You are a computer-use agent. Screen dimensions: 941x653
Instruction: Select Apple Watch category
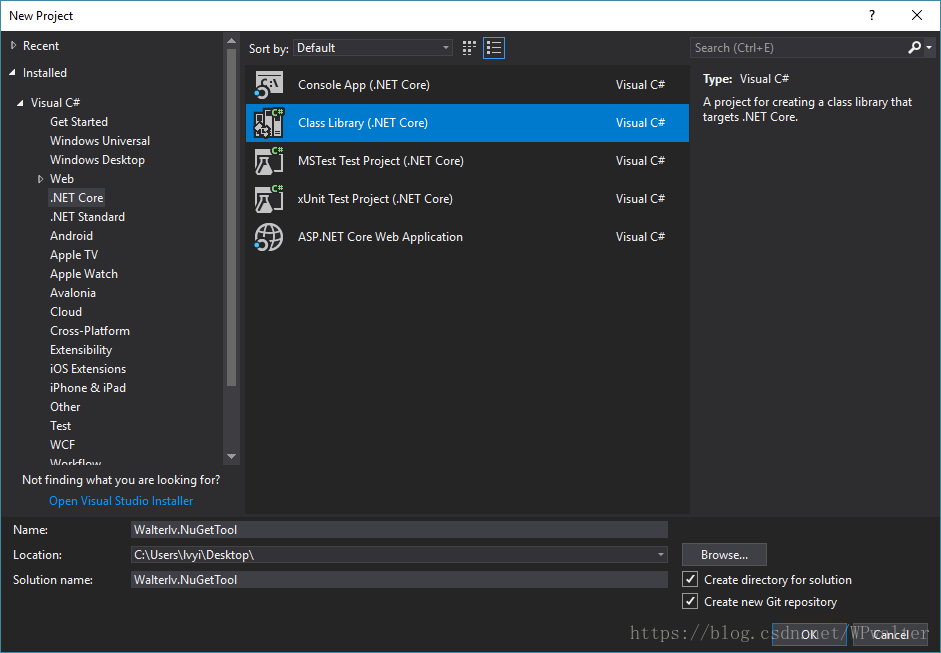pyautogui.click(x=84, y=274)
